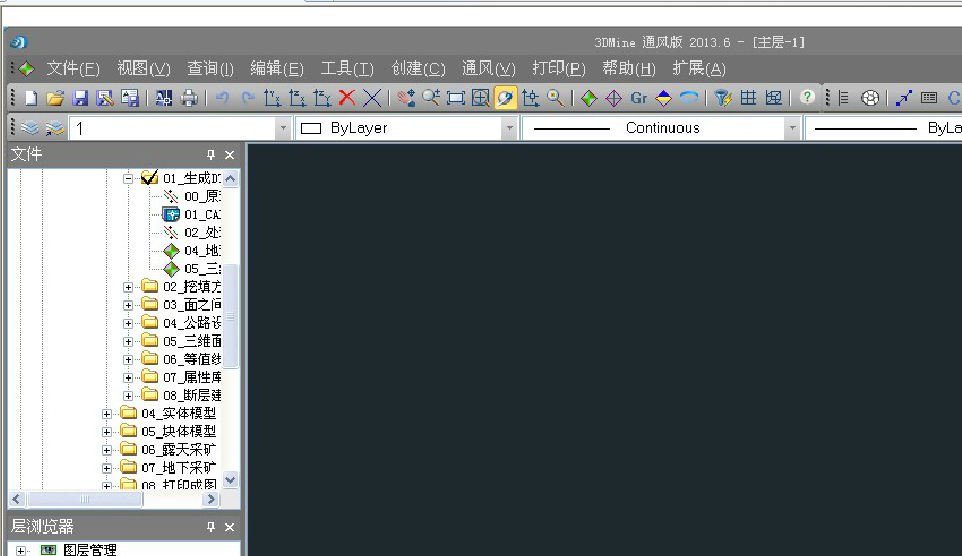The height and width of the screenshot is (556, 962).
Task: Expand the 04_公路 folder
Action: (128, 323)
